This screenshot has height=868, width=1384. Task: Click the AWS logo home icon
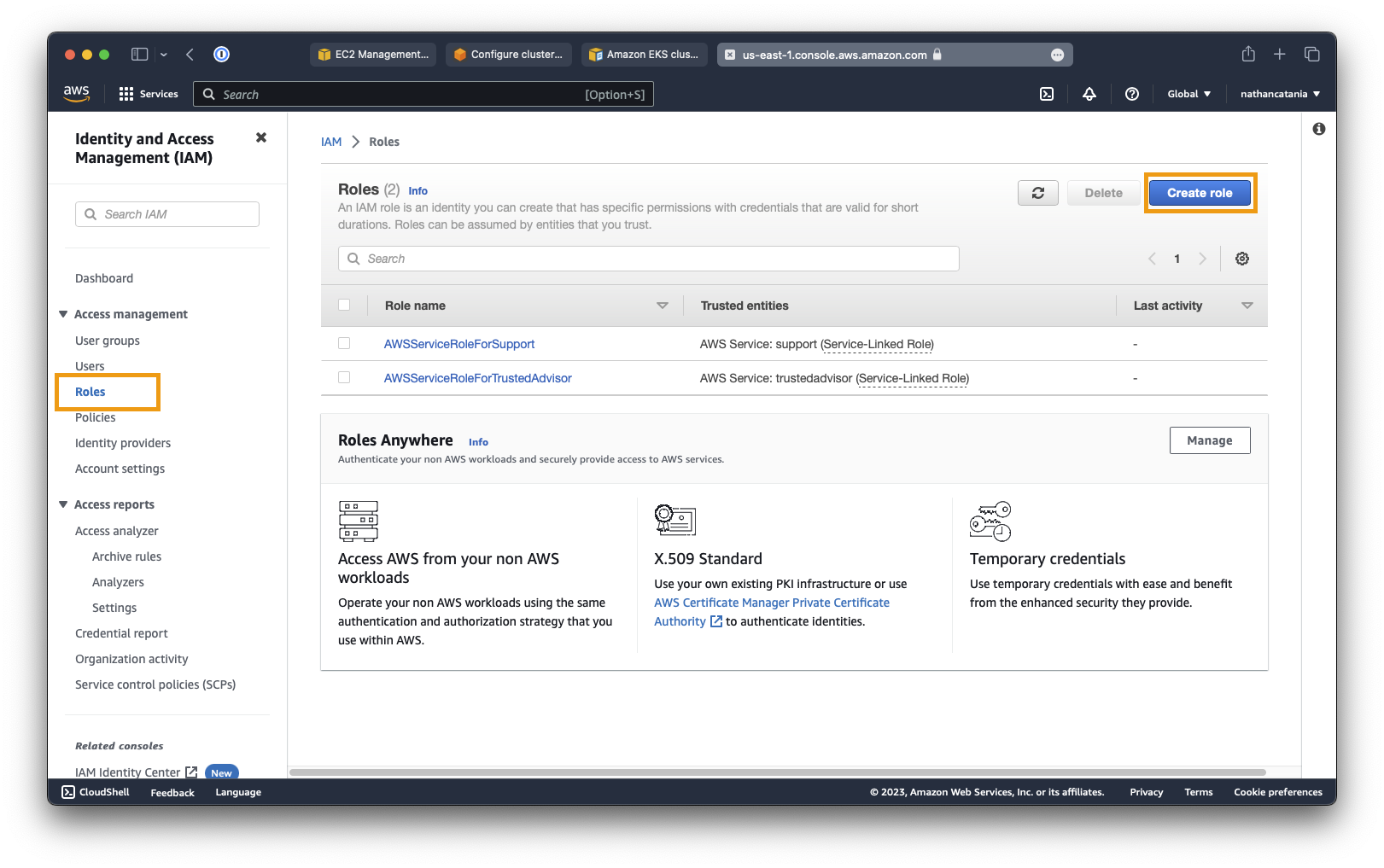pyautogui.click(x=77, y=94)
